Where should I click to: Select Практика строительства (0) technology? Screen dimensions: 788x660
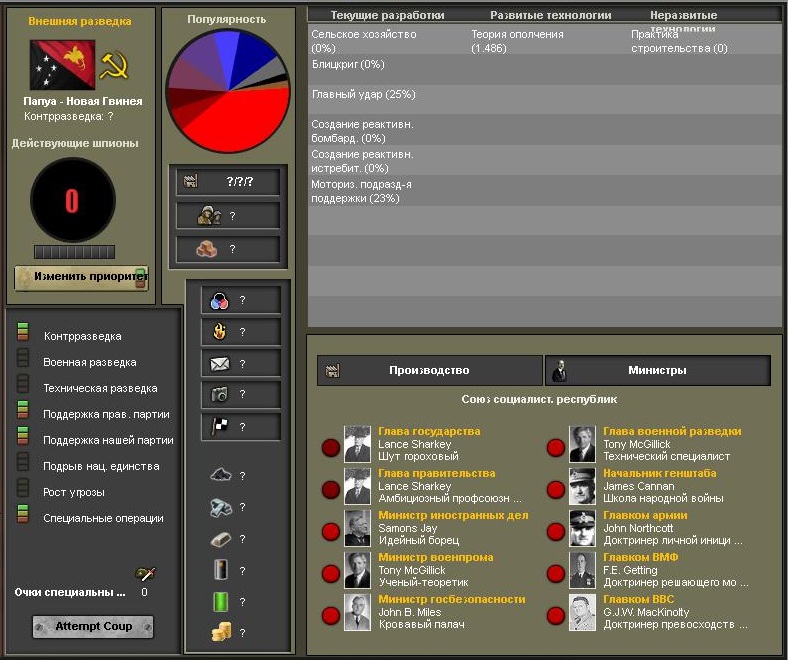(x=679, y=41)
